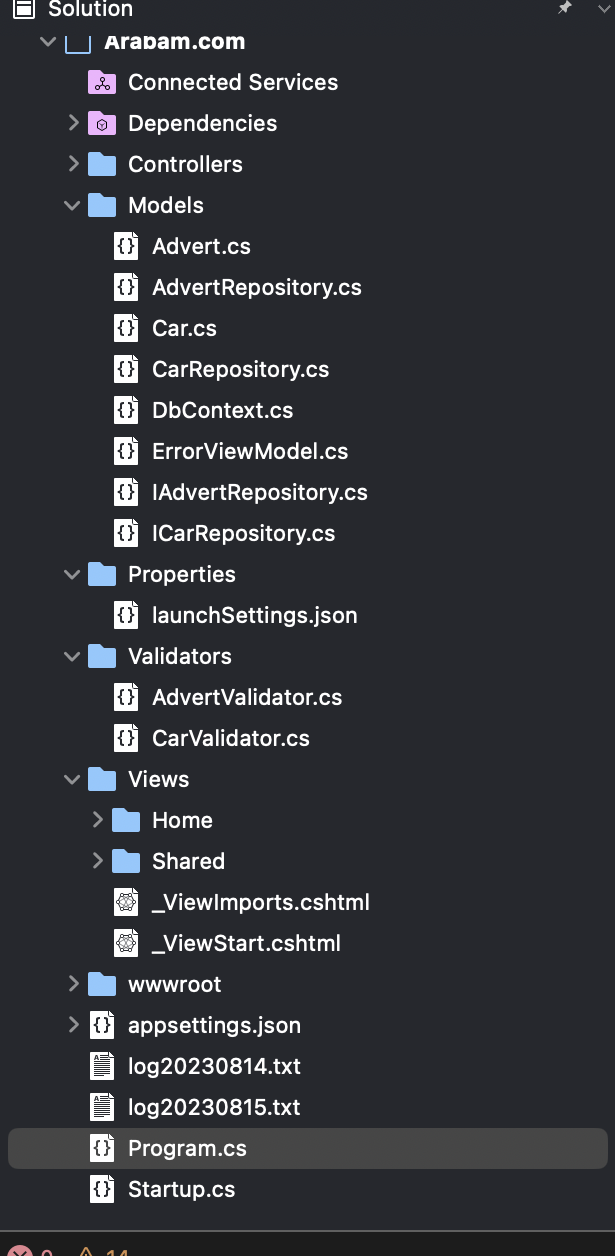Select the highlighted Program.cs row
The width and height of the screenshot is (615, 1256).
(308, 1148)
